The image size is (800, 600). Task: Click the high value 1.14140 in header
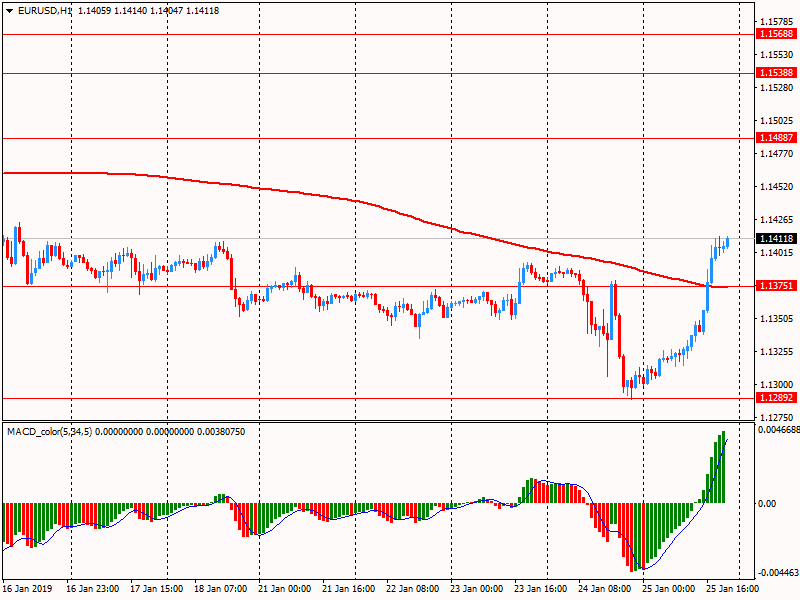(x=129, y=11)
